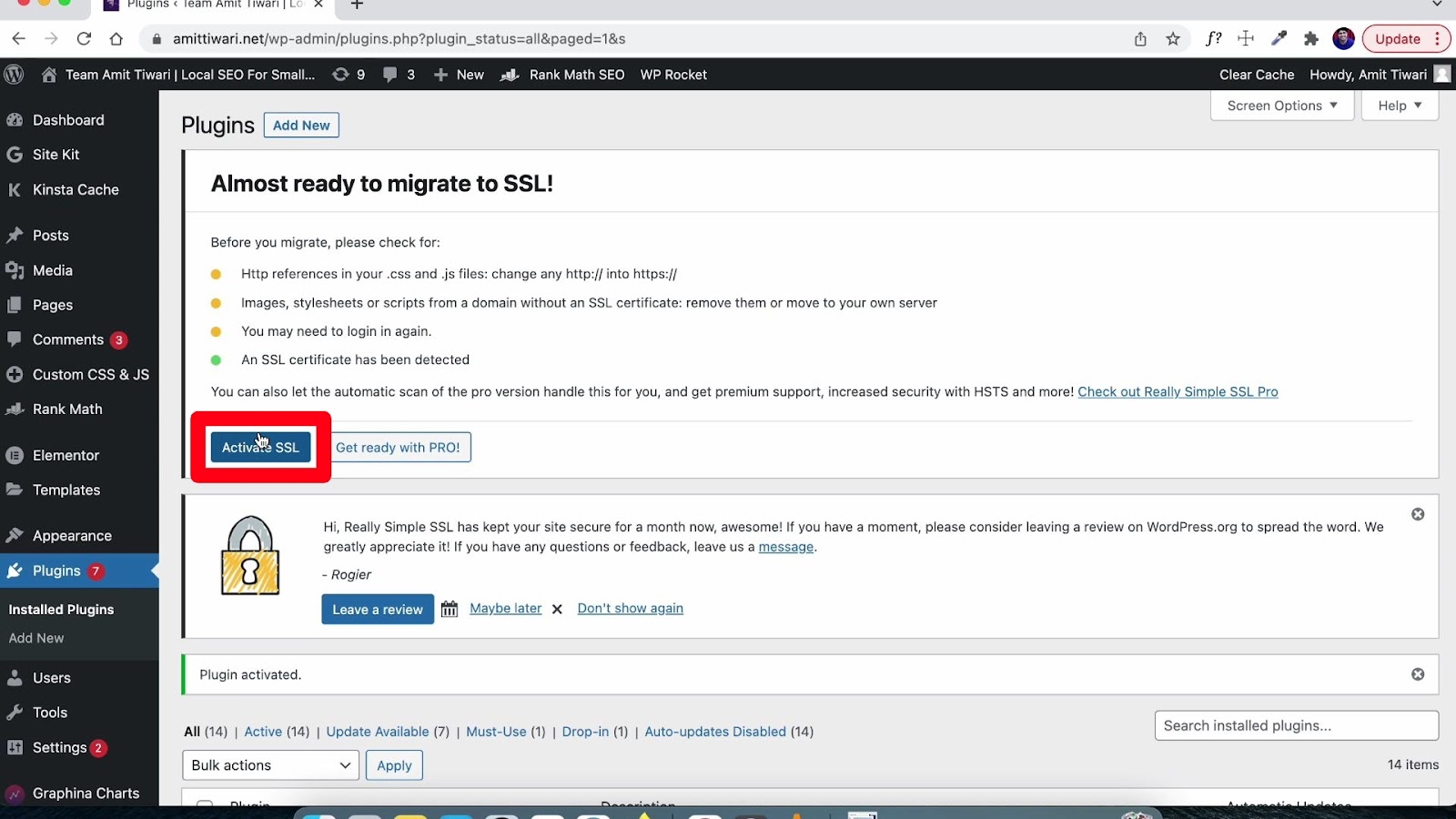Open Check out Really Simple SSL Pro link

pos(1178,391)
